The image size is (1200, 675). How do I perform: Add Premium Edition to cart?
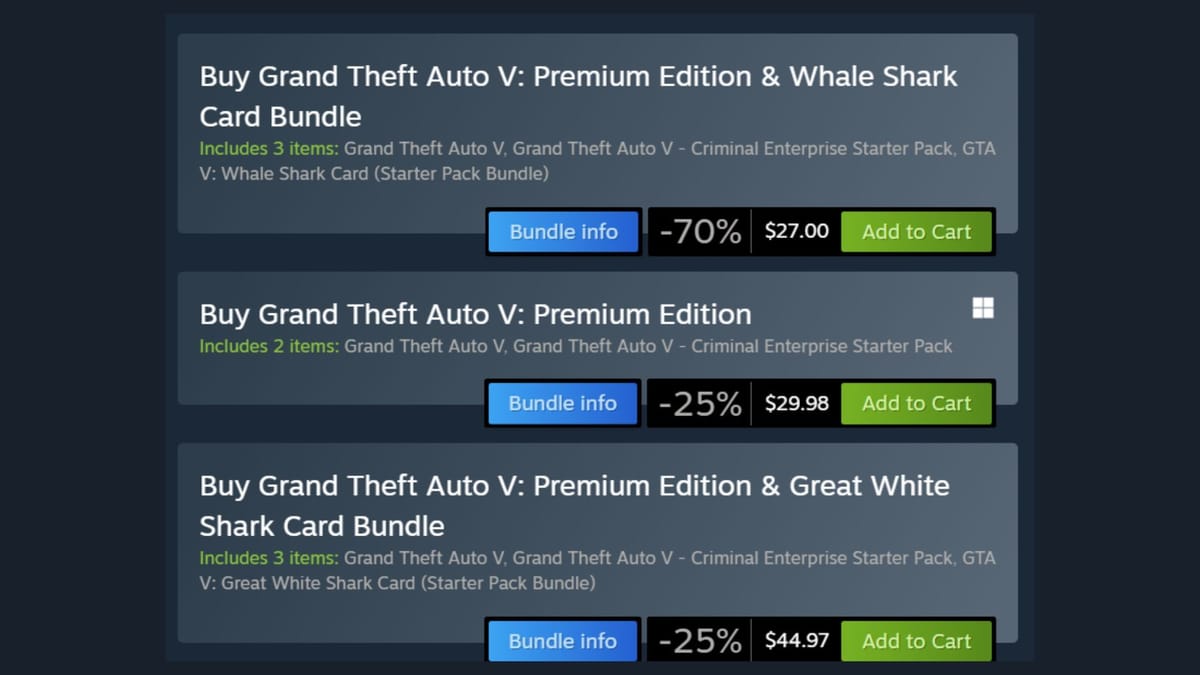916,403
